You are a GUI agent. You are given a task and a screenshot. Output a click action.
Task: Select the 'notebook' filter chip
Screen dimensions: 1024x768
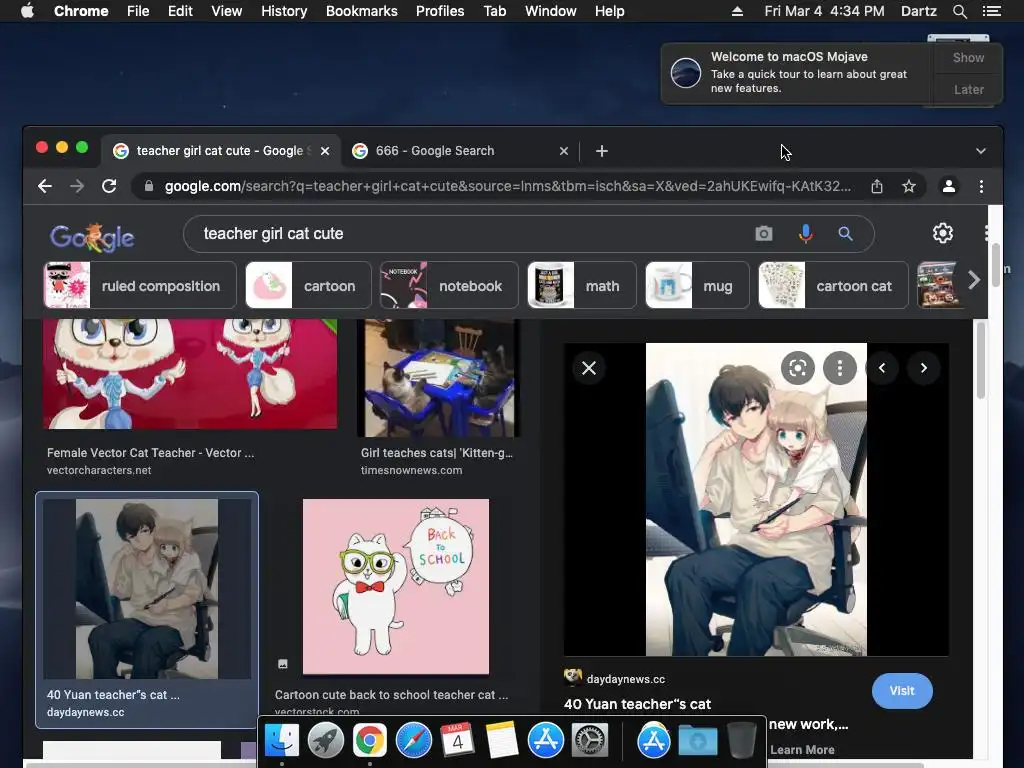click(449, 285)
